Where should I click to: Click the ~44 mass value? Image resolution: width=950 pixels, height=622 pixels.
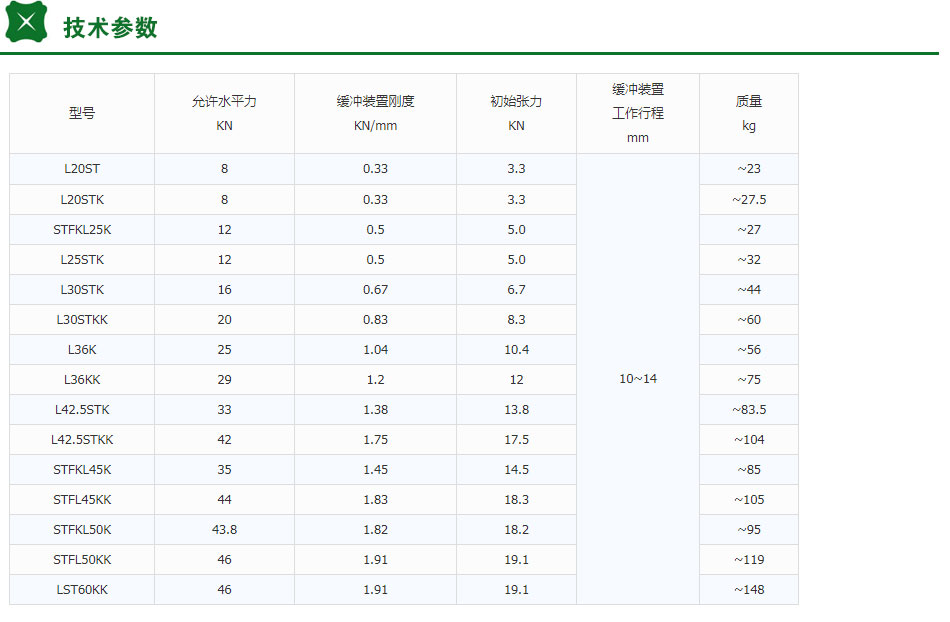(749, 290)
